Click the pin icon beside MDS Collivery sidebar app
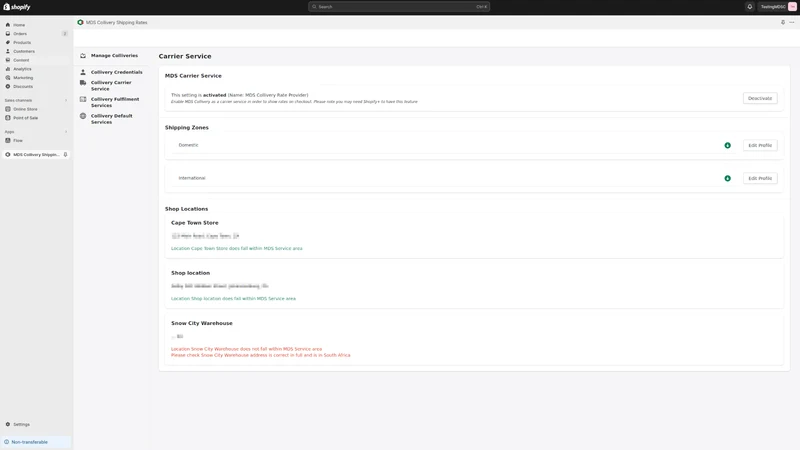Screen dimensions: 800x450 pyautogui.click(x=65, y=155)
